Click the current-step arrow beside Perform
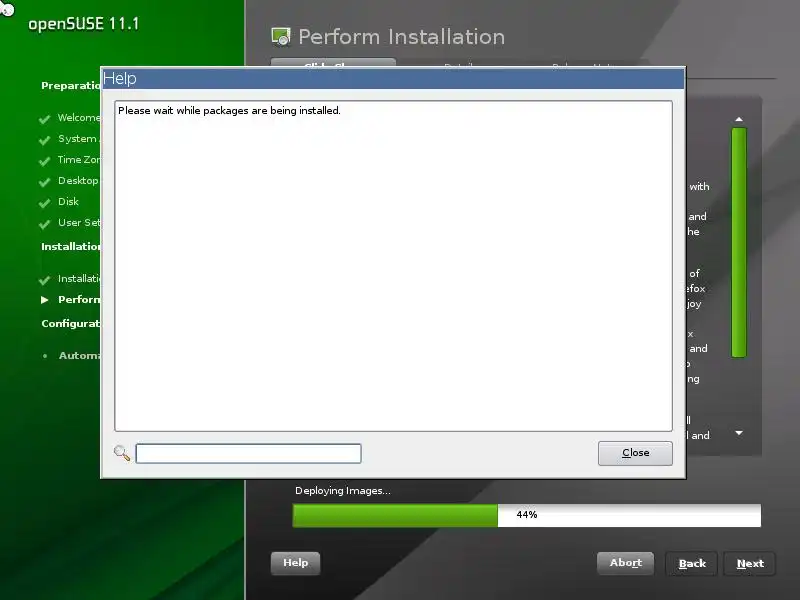Viewport: 800px width, 600px height. pyautogui.click(x=45, y=299)
